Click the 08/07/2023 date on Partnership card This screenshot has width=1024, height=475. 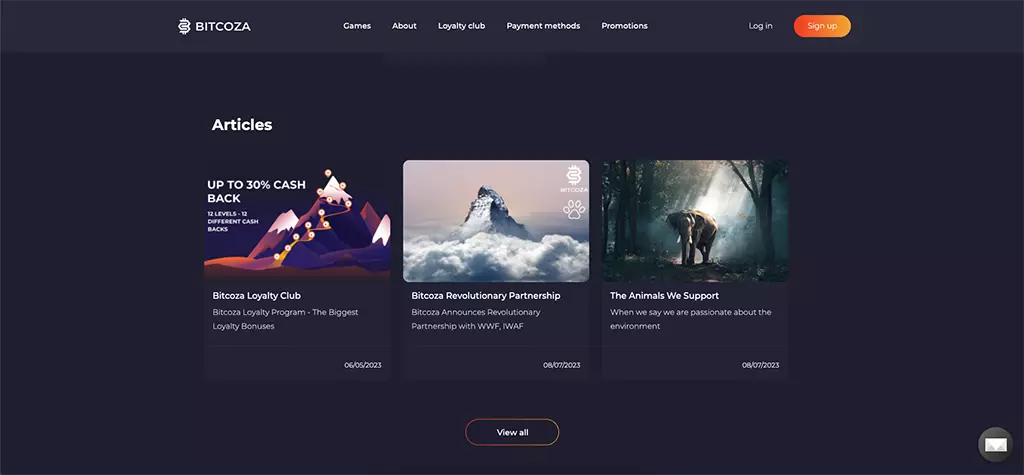pos(562,365)
